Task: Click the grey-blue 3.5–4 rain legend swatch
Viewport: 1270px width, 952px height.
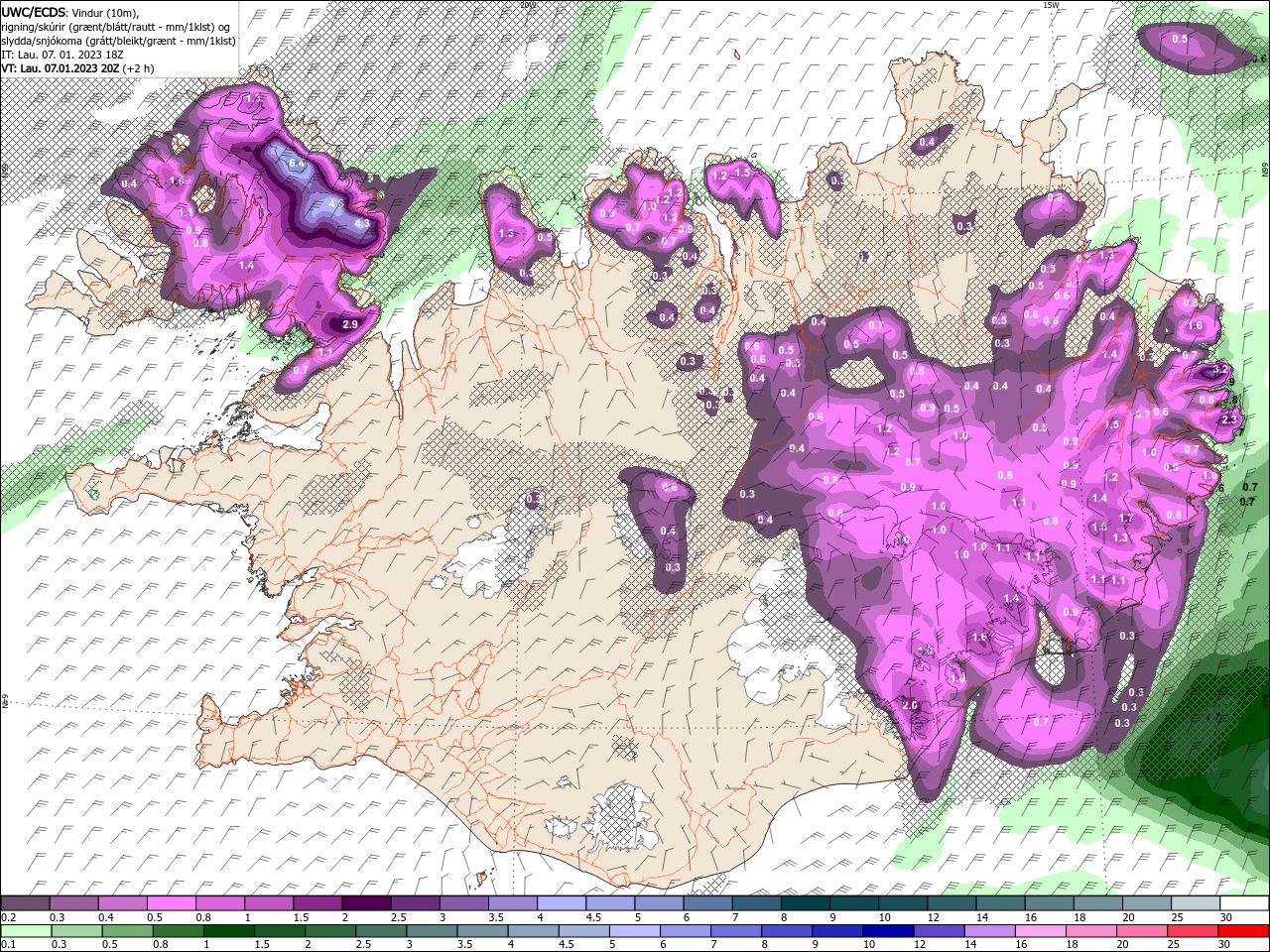Action: point(482,931)
